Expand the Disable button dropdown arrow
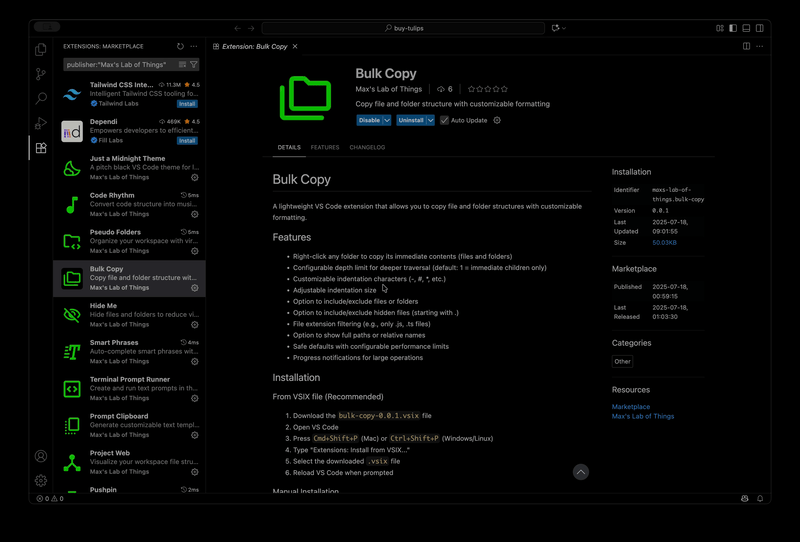This screenshot has width=800, height=542. (387, 120)
